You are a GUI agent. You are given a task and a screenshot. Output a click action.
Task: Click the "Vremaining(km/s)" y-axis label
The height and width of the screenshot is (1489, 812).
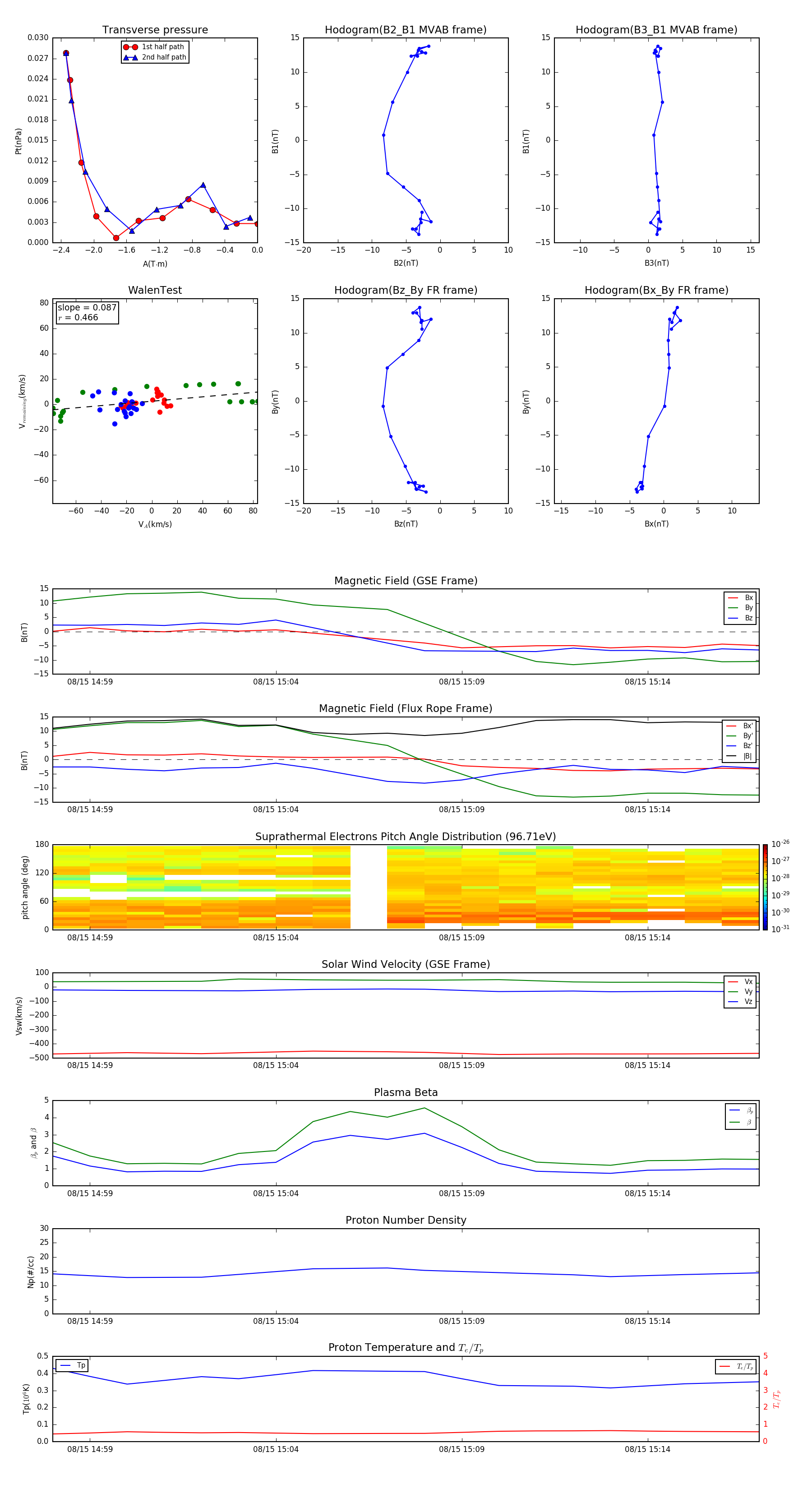(22, 401)
